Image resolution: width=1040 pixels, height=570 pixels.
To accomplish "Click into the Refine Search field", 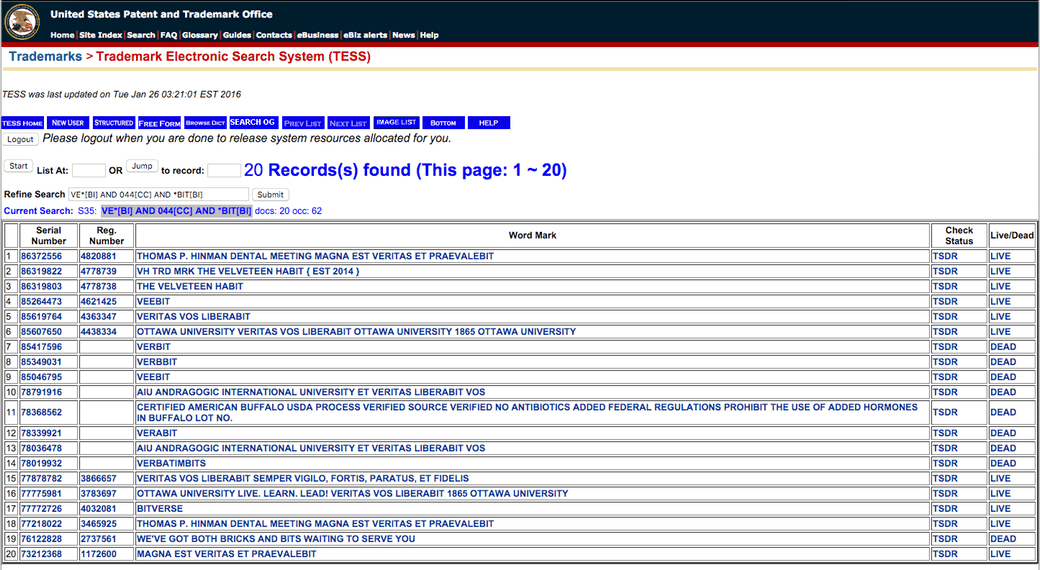I will [x=159, y=194].
